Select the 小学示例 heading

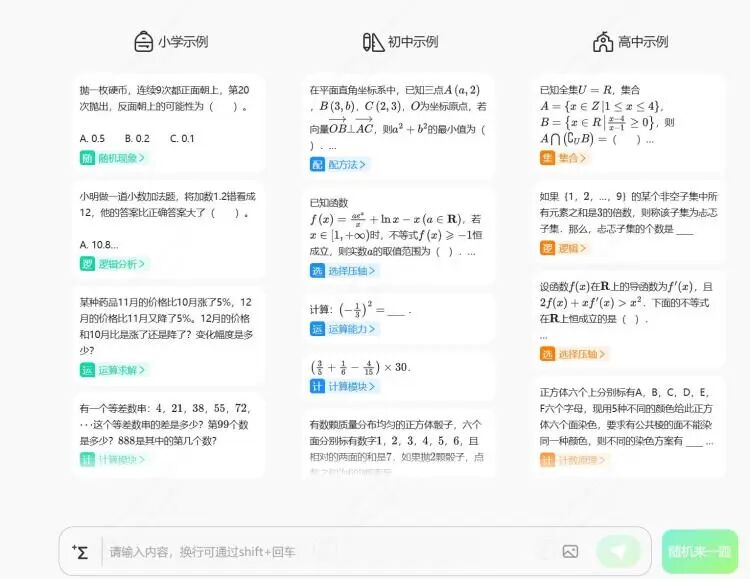pos(183,42)
